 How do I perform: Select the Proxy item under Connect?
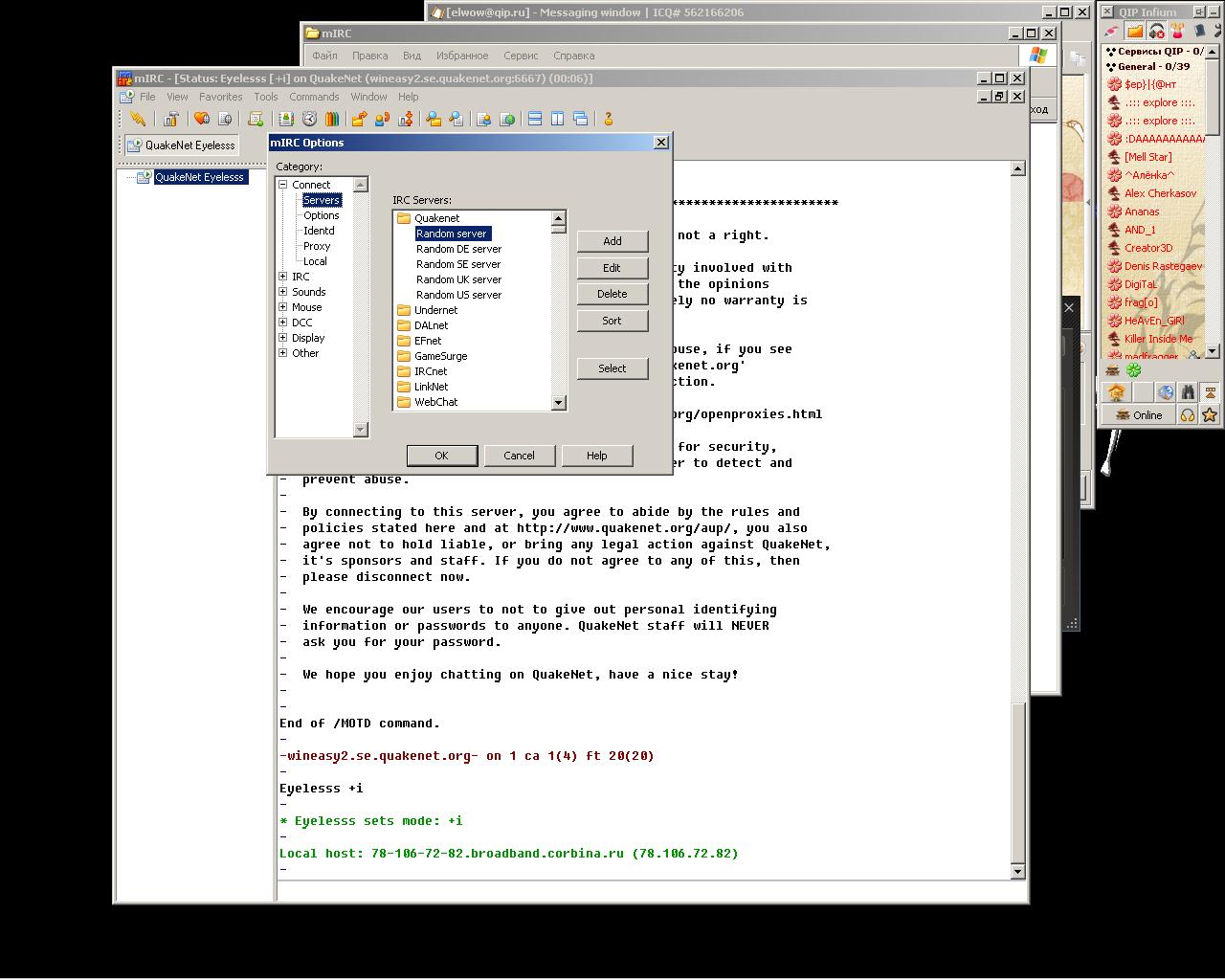pos(317,246)
